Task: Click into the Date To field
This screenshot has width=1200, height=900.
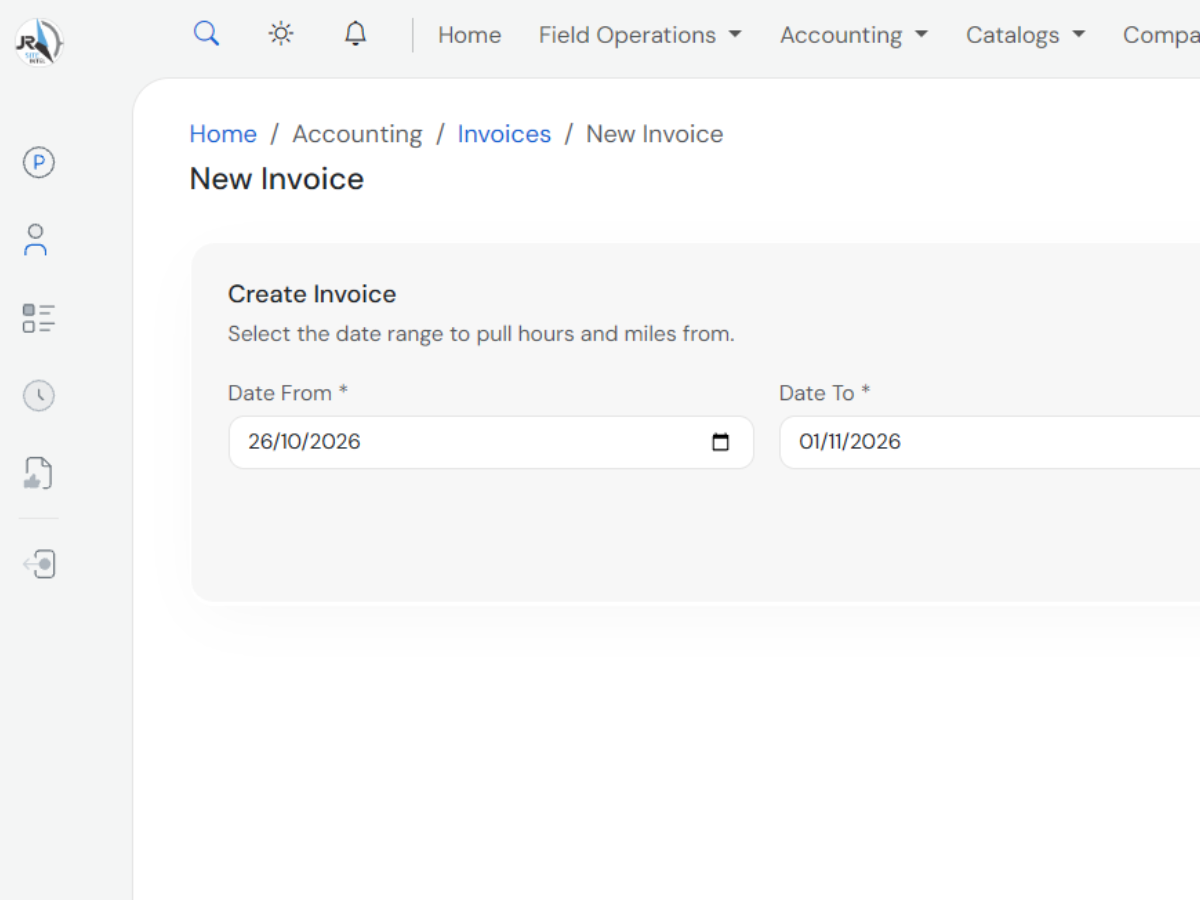Action: 990,442
